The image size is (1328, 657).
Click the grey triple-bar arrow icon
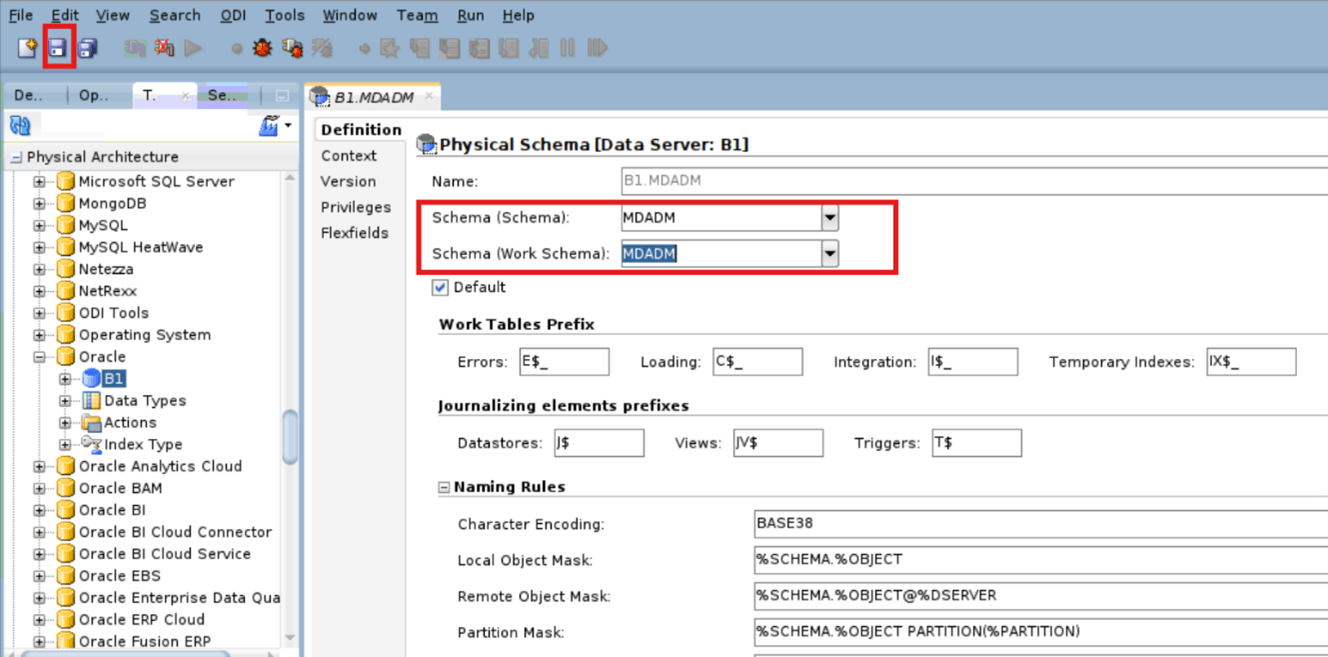598,48
